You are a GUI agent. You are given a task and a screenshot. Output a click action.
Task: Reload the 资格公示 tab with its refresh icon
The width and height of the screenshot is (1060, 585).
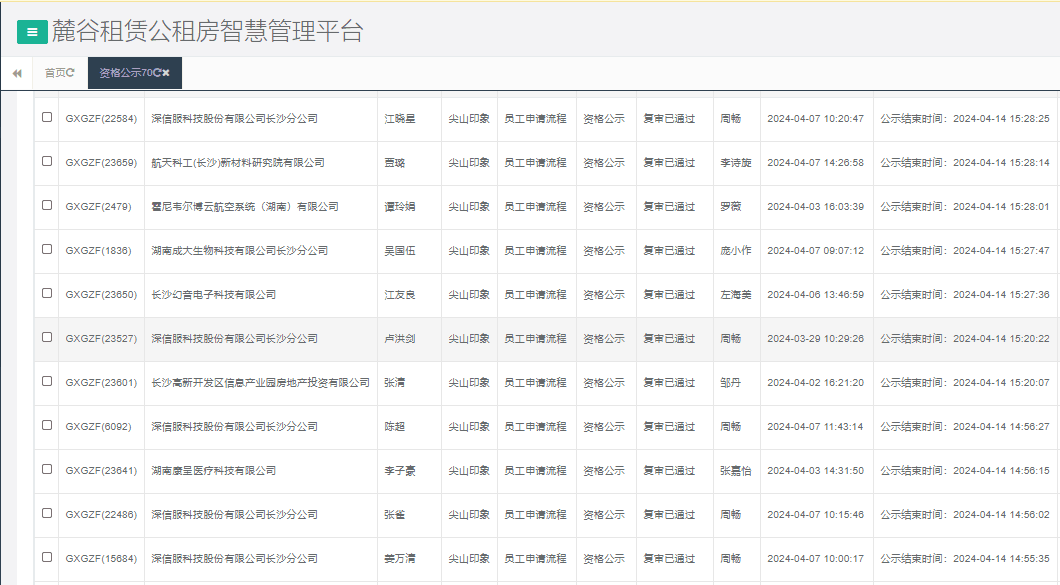pyautogui.click(x=157, y=72)
